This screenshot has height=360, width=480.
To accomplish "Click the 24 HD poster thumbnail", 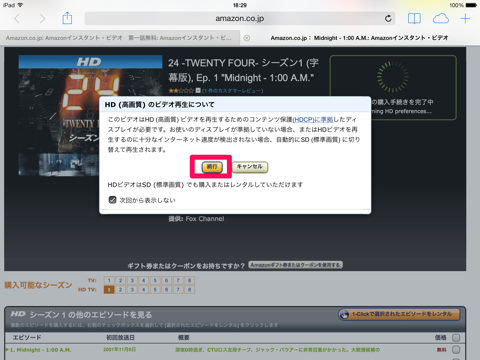I will tap(90, 115).
